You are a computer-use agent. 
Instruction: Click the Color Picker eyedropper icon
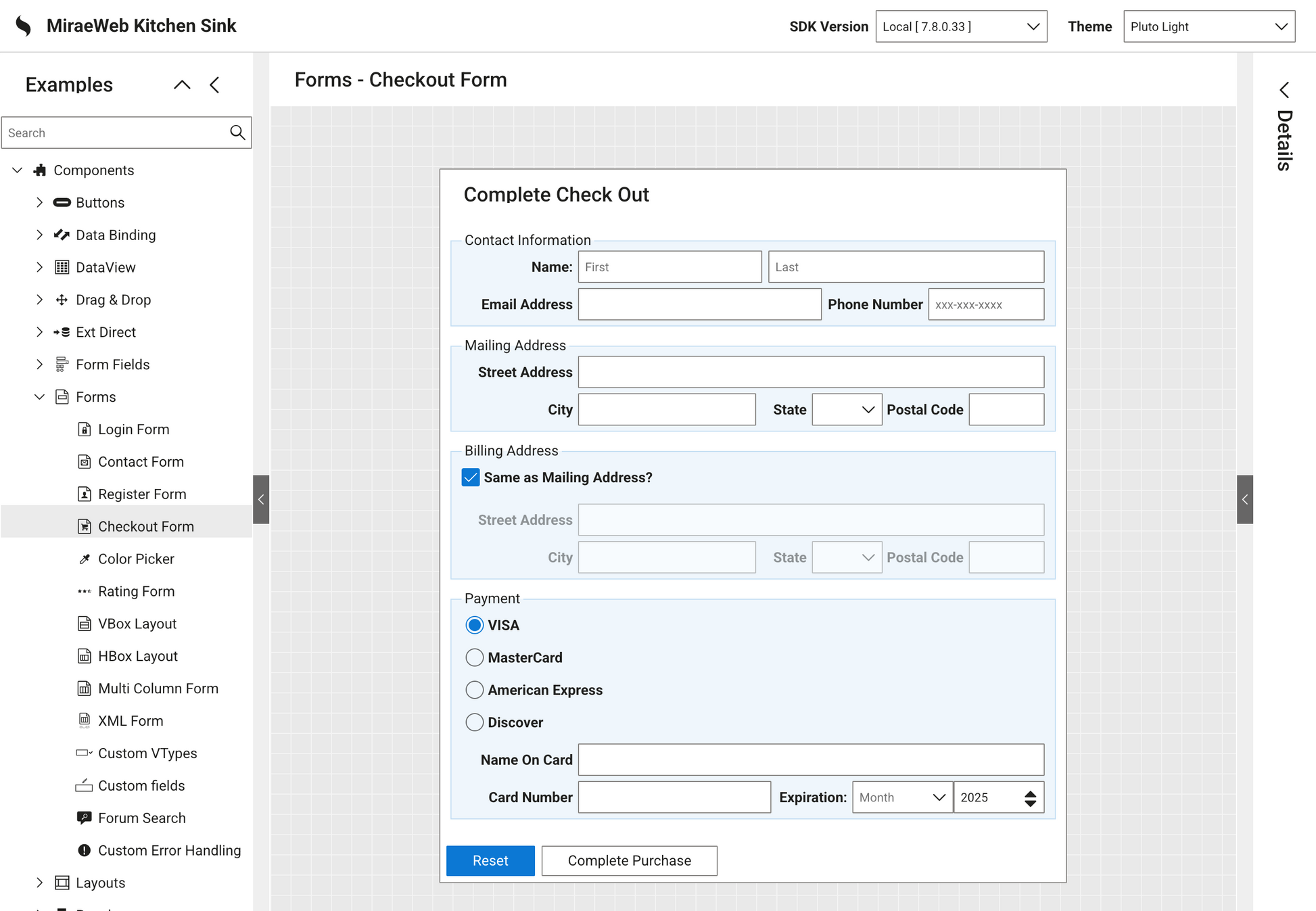(85, 559)
